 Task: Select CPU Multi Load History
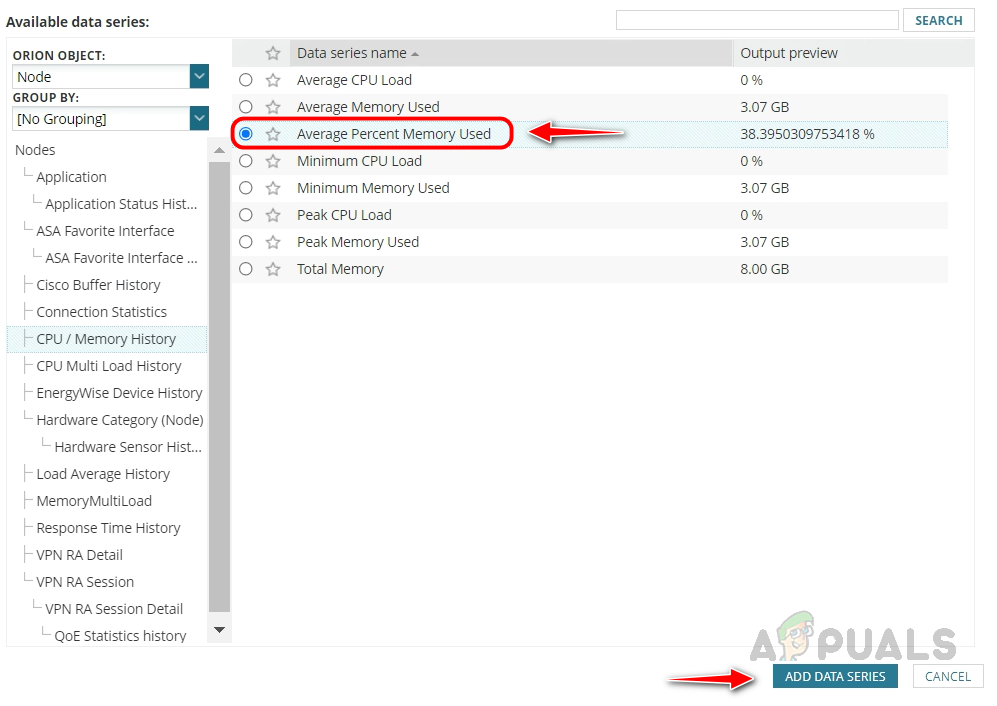[109, 366]
